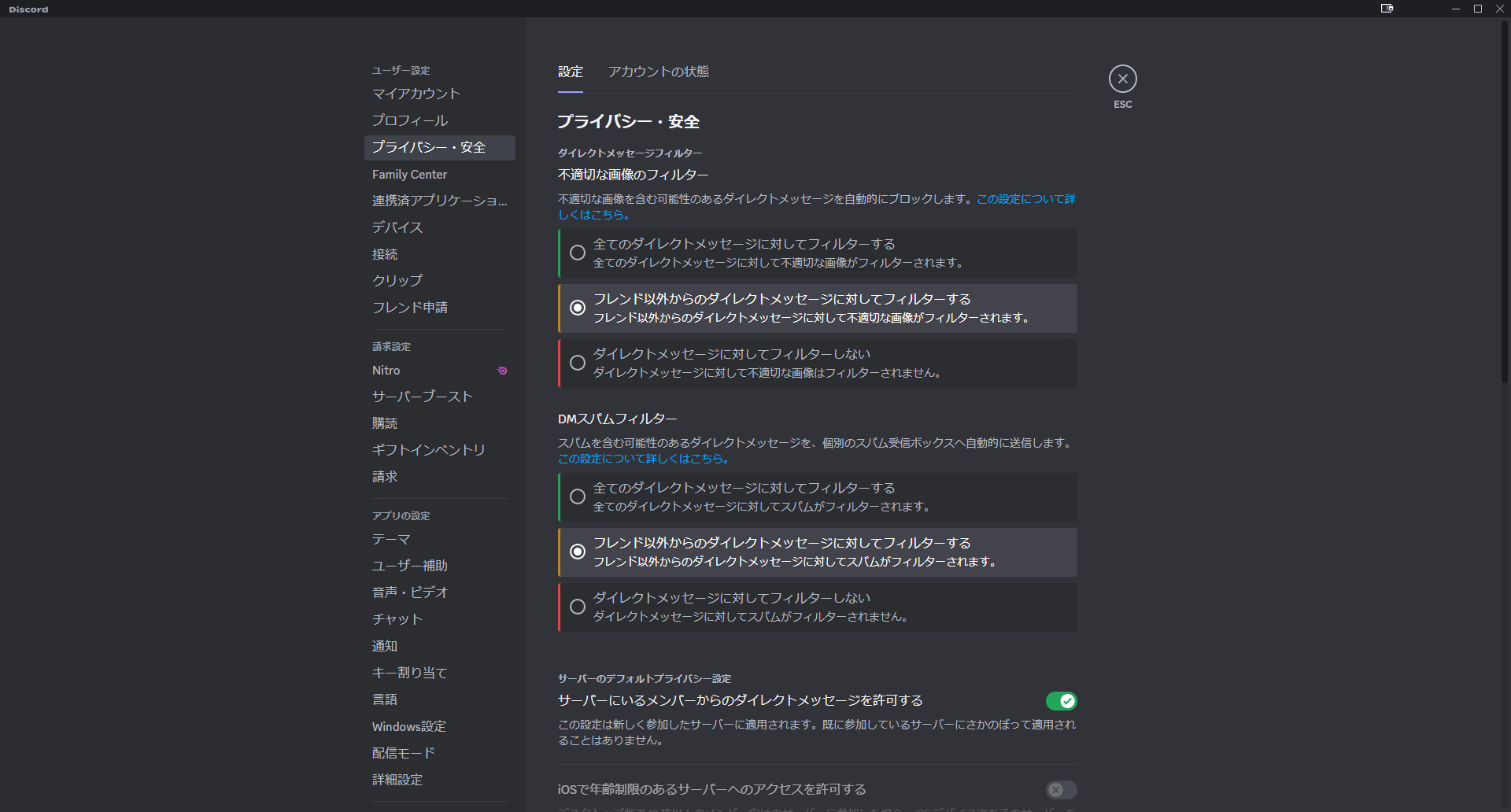
Task: Select ダイレクトメッセージに対してフィルターしない image filter option
Action: 578,363
